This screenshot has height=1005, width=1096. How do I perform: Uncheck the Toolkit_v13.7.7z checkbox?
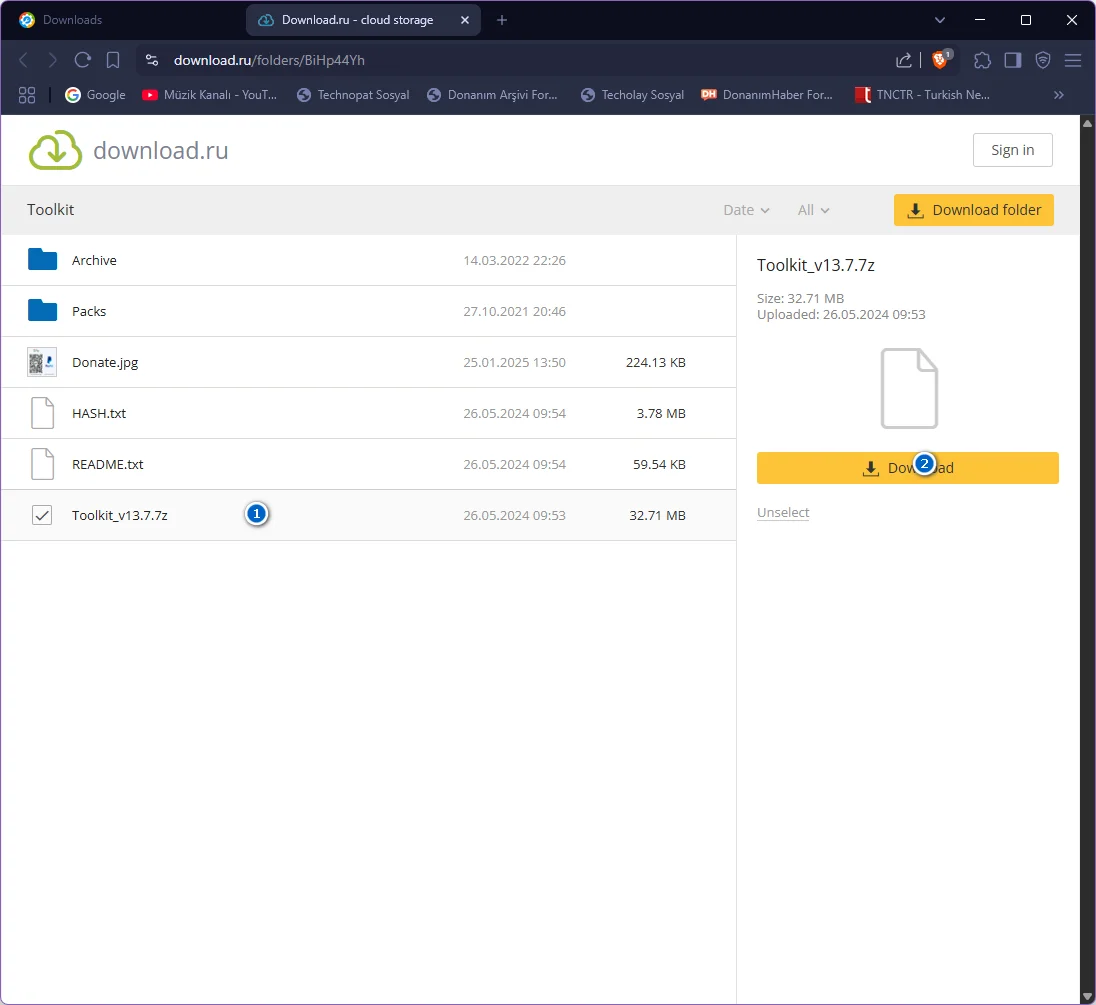point(42,515)
